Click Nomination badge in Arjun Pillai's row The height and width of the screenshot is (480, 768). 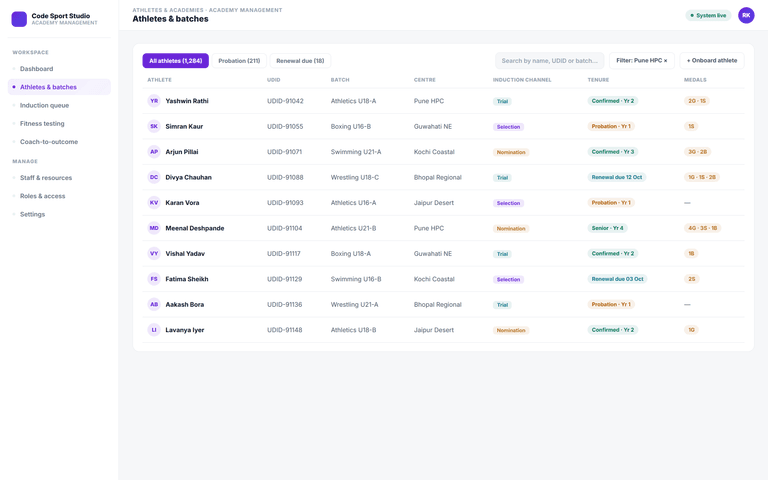coord(511,152)
